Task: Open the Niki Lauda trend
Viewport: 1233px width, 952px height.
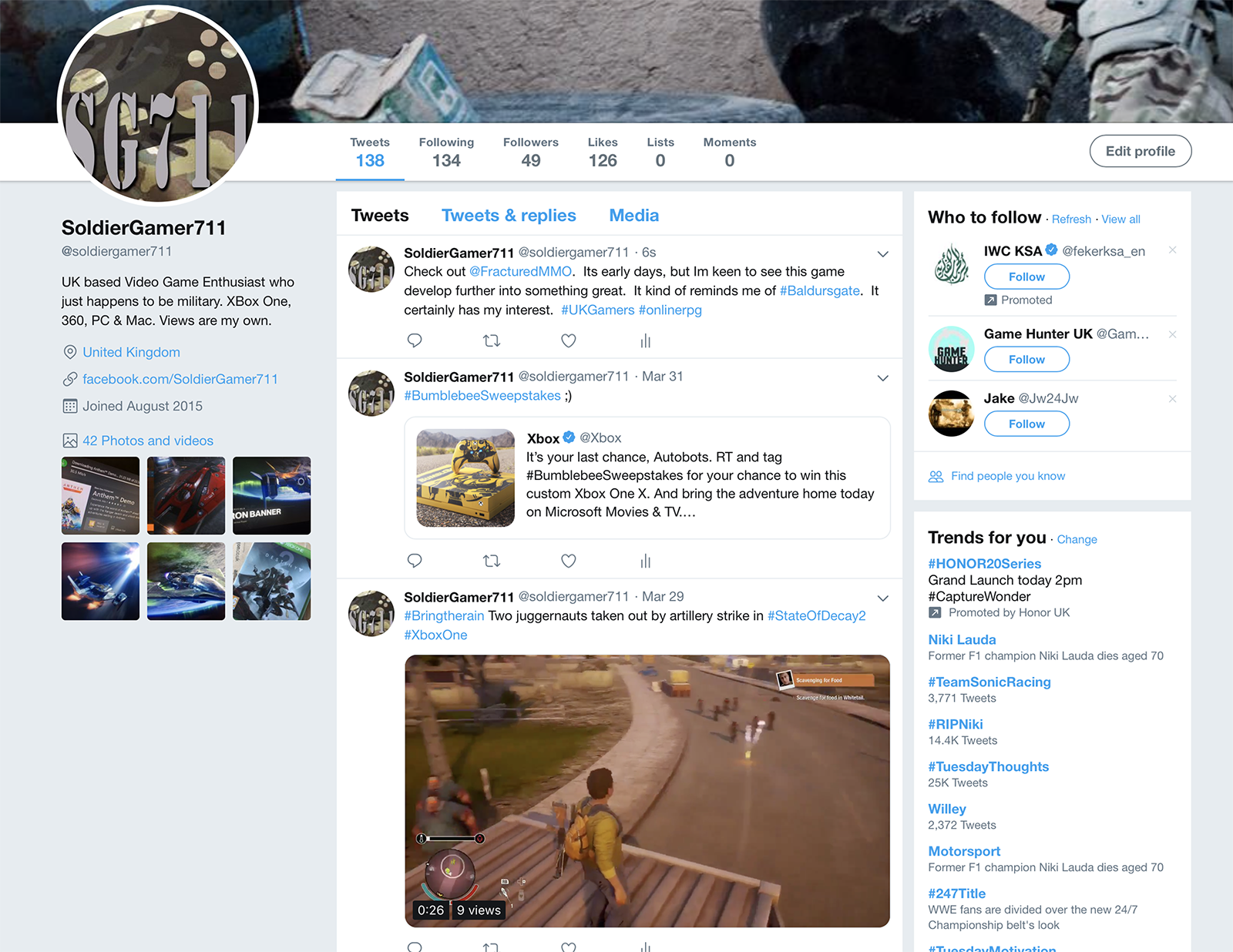Action: (x=962, y=640)
